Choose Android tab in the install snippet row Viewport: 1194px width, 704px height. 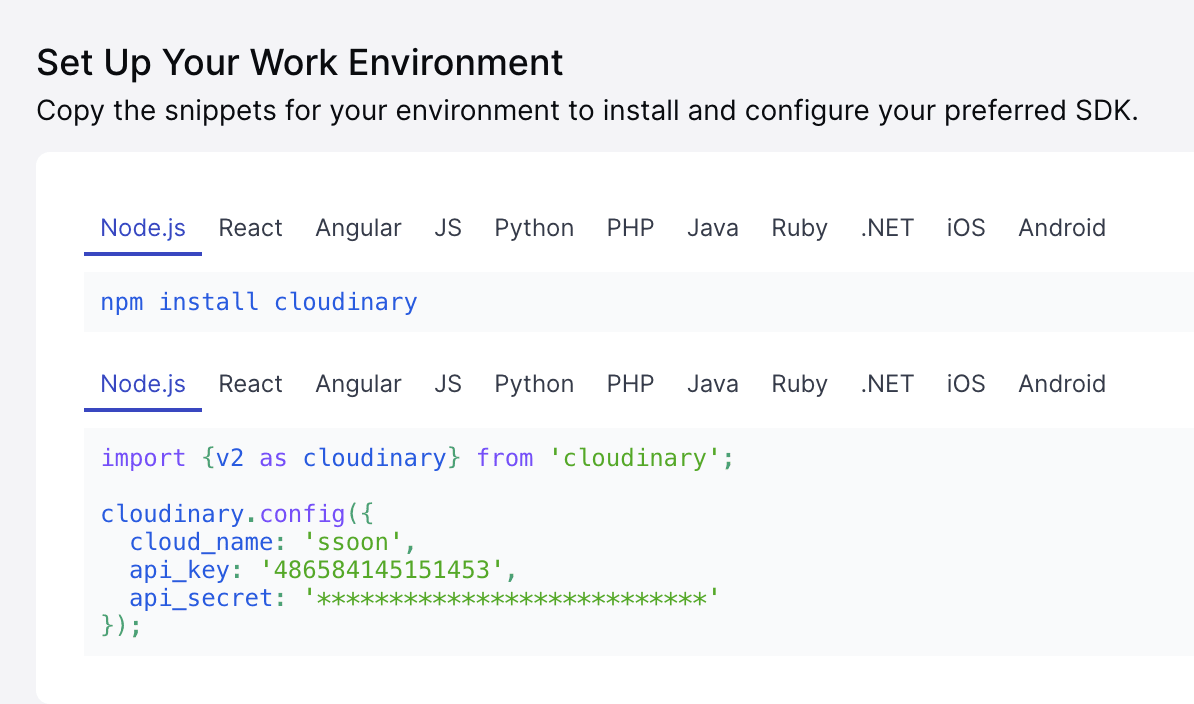(x=1062, y=228)
